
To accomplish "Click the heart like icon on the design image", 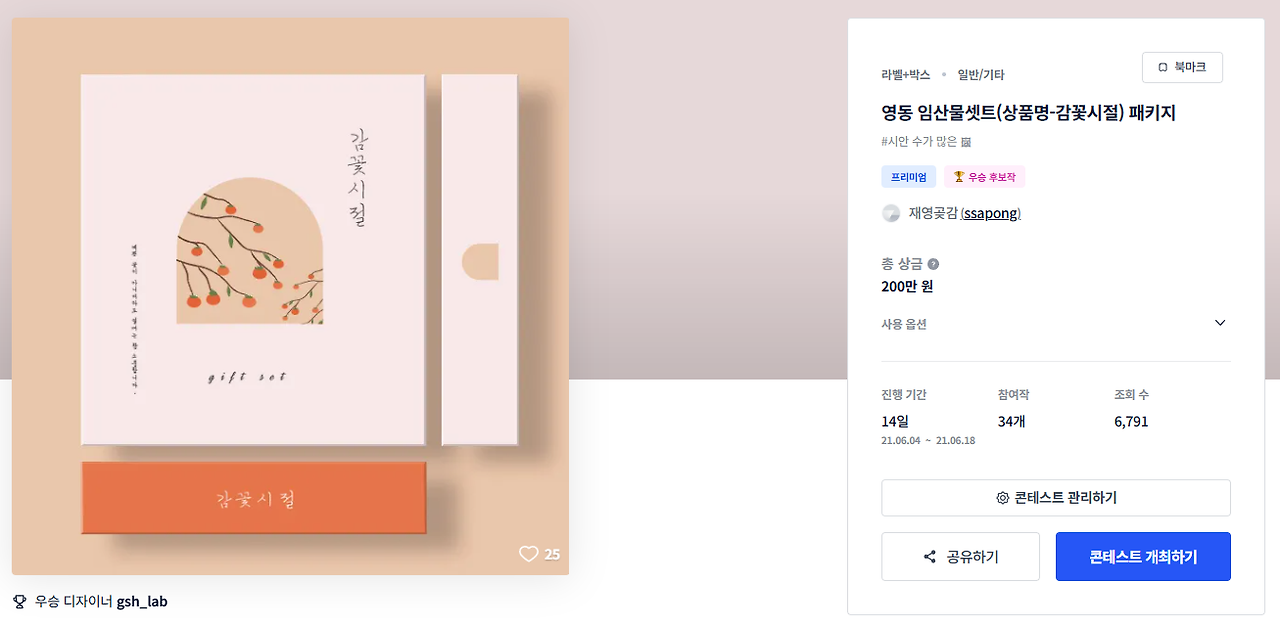I will coord(528,554).
